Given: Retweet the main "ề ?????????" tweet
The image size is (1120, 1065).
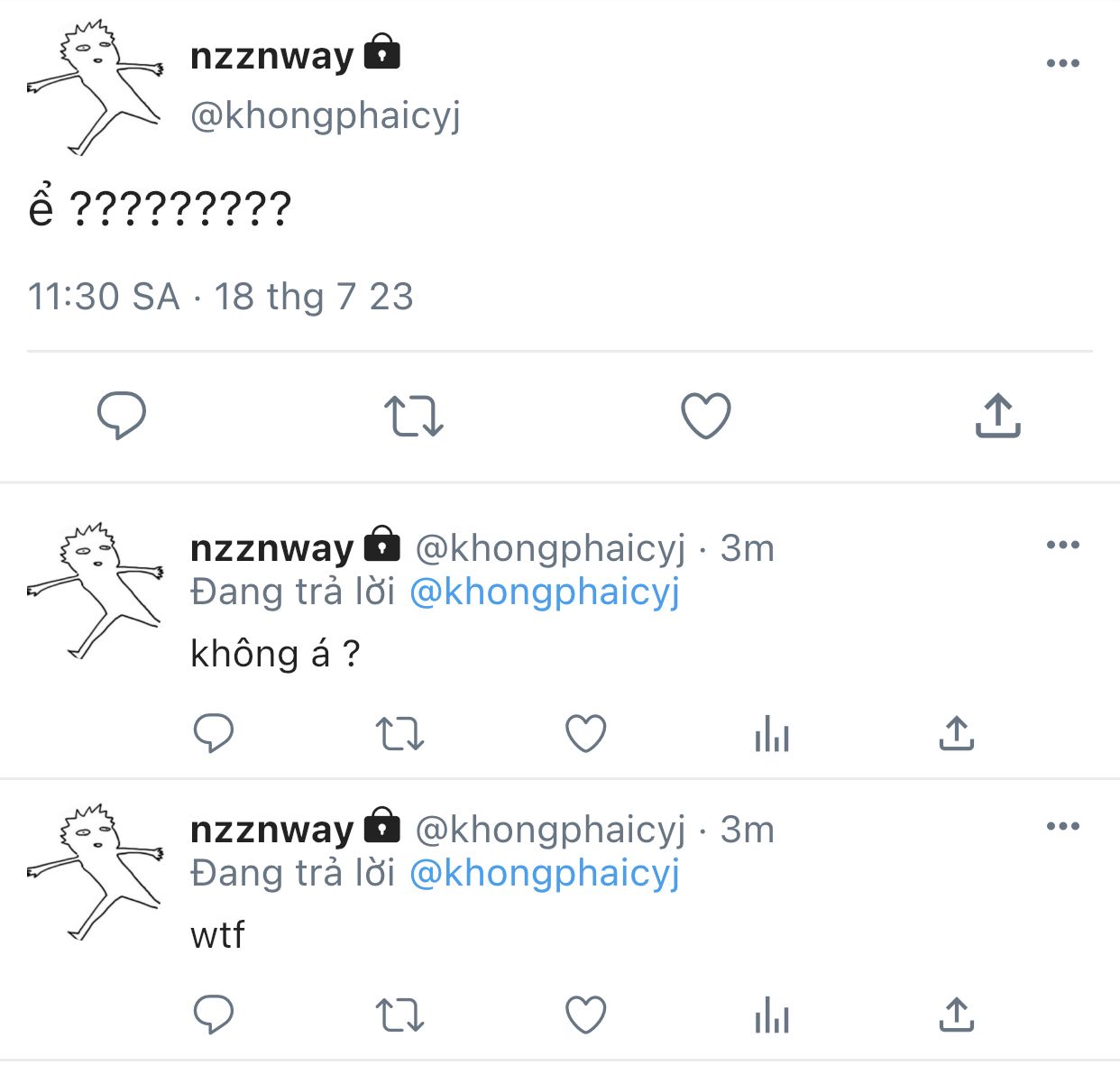Looking at the screenshot, I should pyautogui.click(x=414, y=416).
